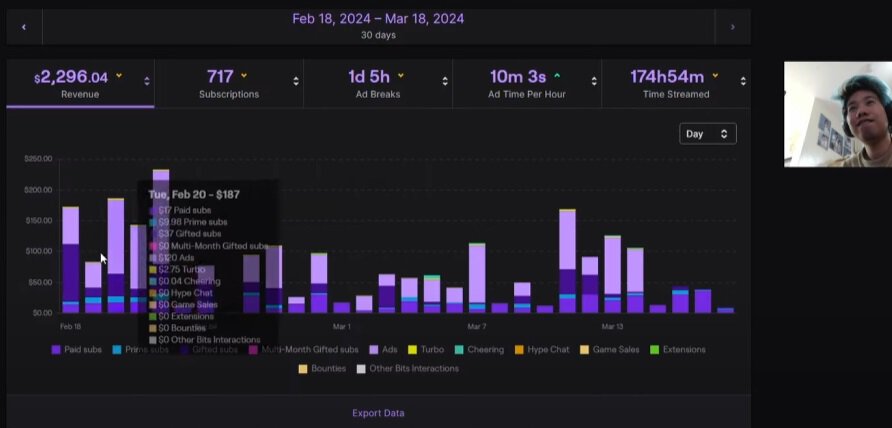The height and width of the screenshot is (428, 892).
Task: Toggle Cheering series visibility in legend
Action: [x=476, y=350]
